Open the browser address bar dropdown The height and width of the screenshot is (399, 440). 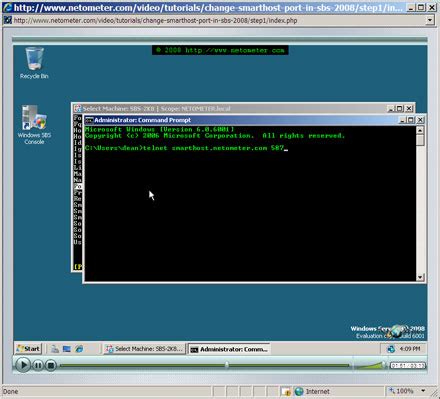coord(430,20)
